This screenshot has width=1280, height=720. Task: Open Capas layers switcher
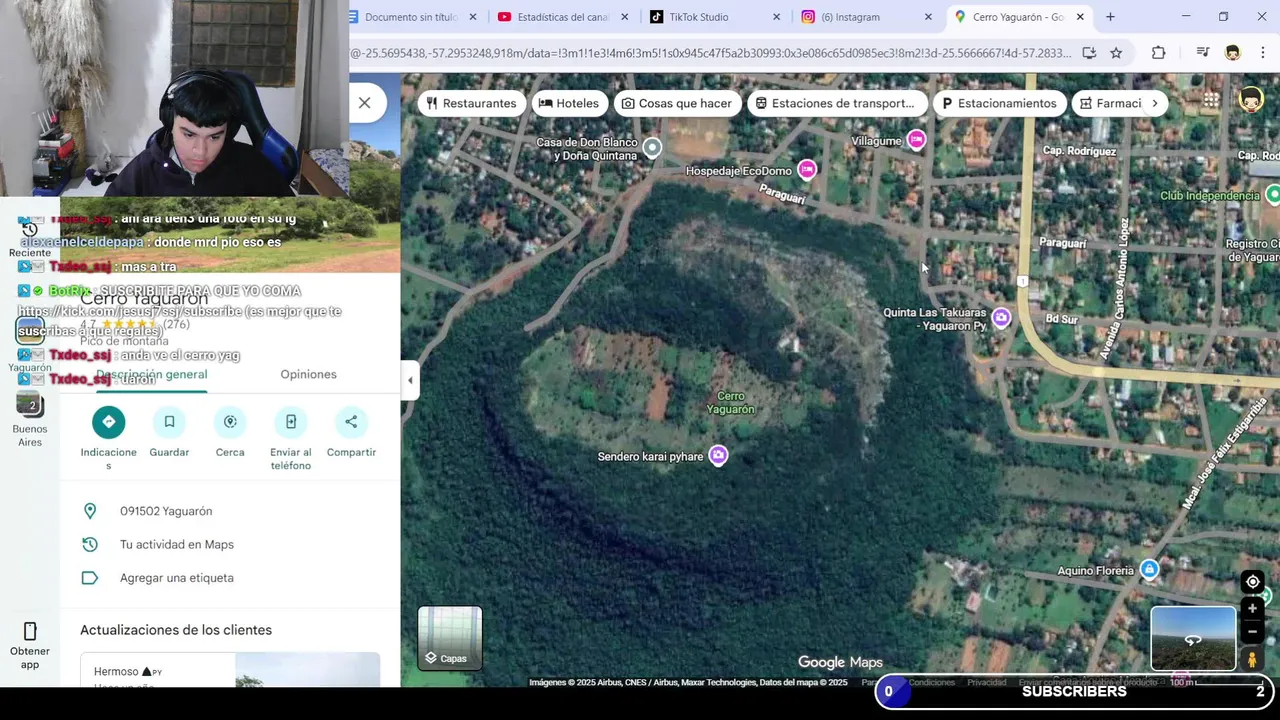pos(450,637)
